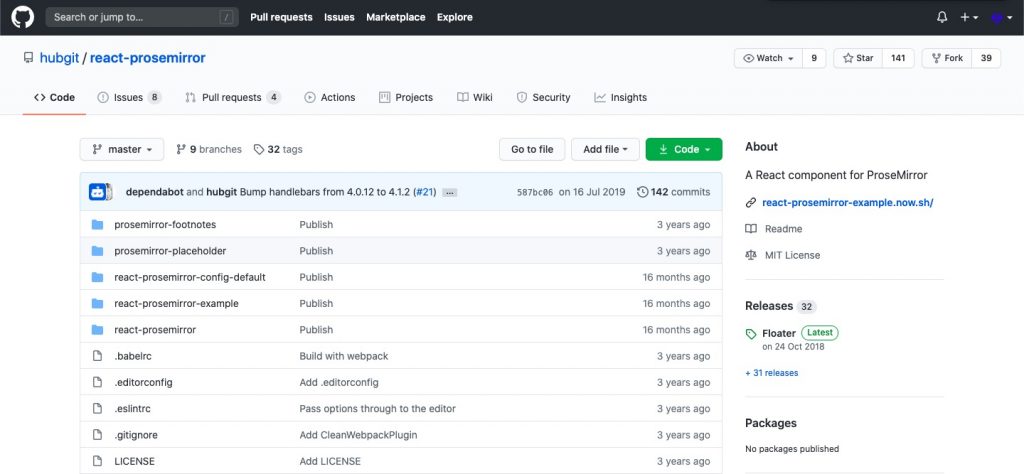The image size is (1024, 474).
Task: Click the prosemirror-footnotes folder icon
Action: tap(97, 225)
